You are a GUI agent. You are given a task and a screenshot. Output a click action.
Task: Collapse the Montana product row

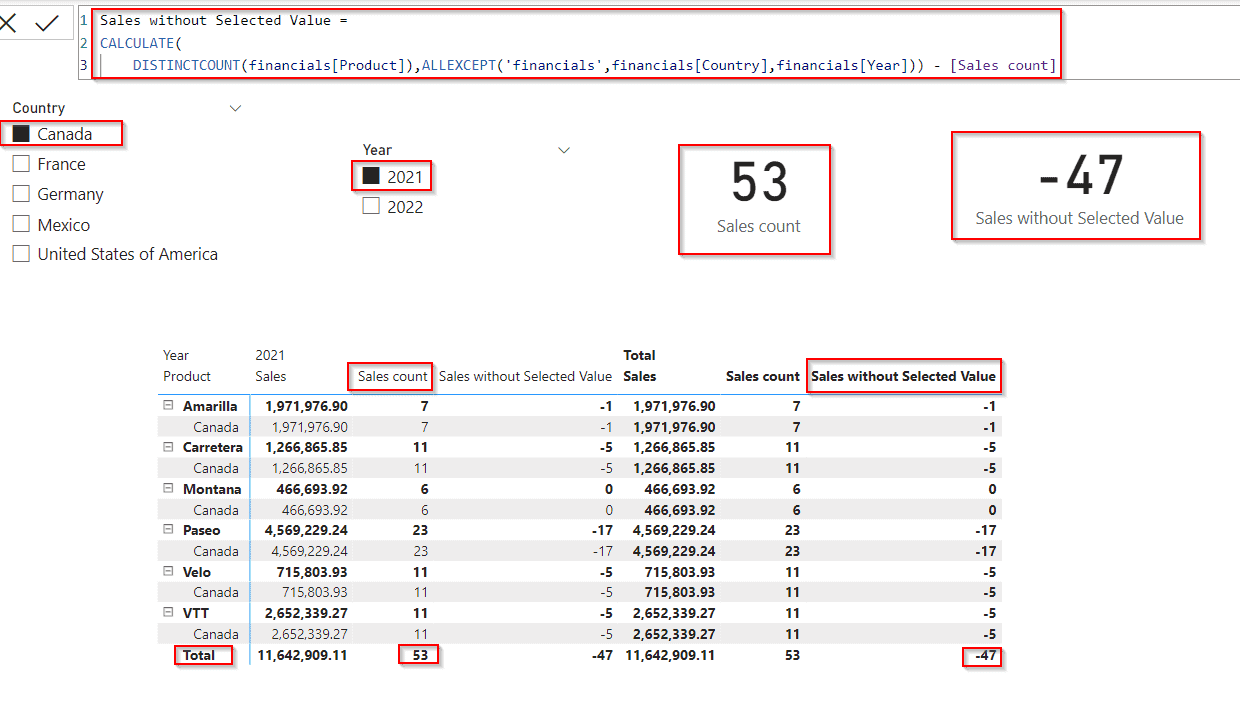168,488
